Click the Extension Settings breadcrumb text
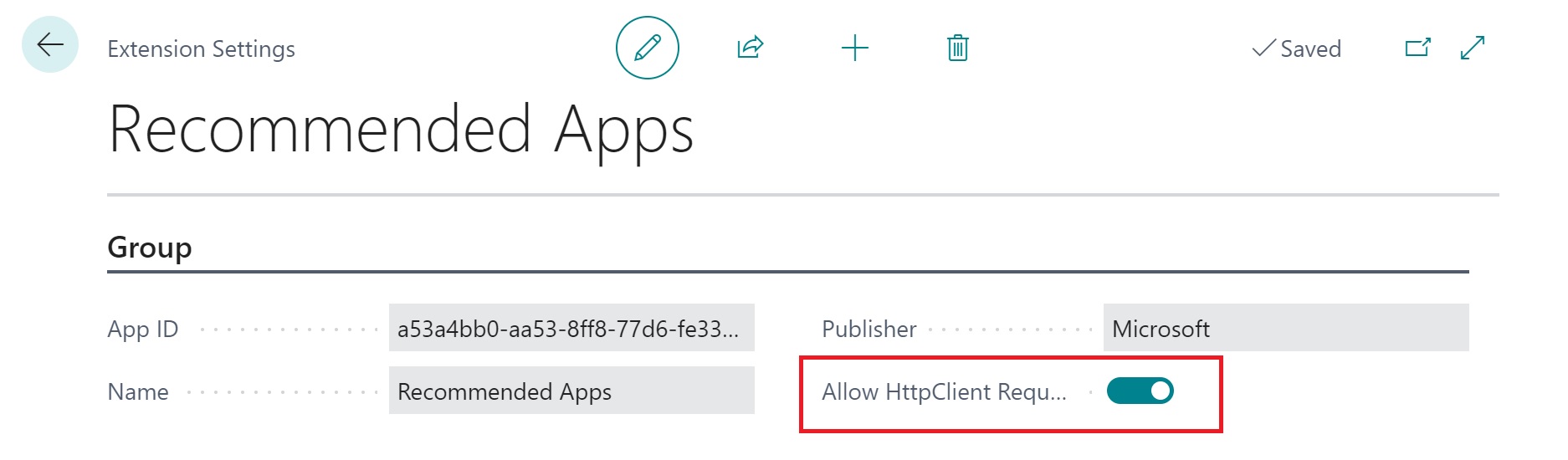This screenshot has height=460, width=1568. click(201, 49)
